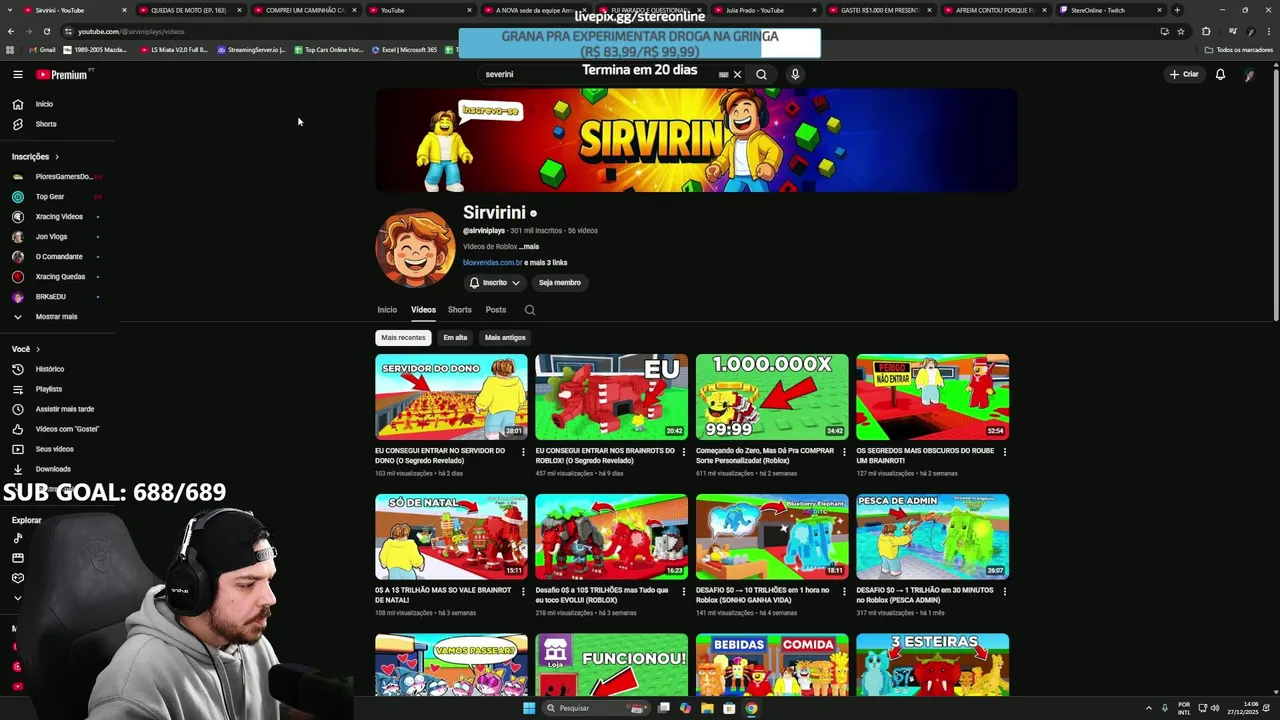The height and width of the screenshot is (720, 1280).
Task: Open File Explorer from the taskbar
Action: coord(707,708)
